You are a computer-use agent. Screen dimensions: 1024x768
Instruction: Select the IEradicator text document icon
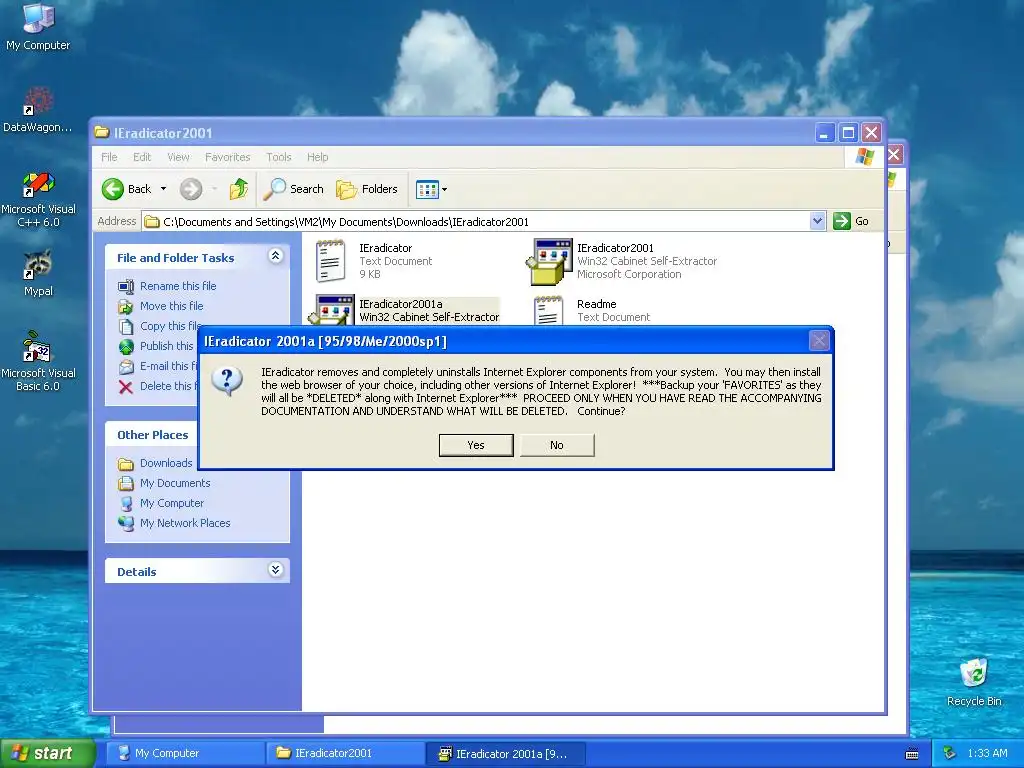(330, 261)
